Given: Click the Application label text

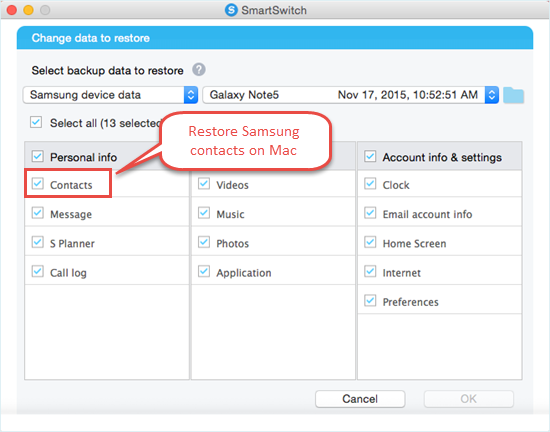Looking at the screenshot, I should pos(244,273).
